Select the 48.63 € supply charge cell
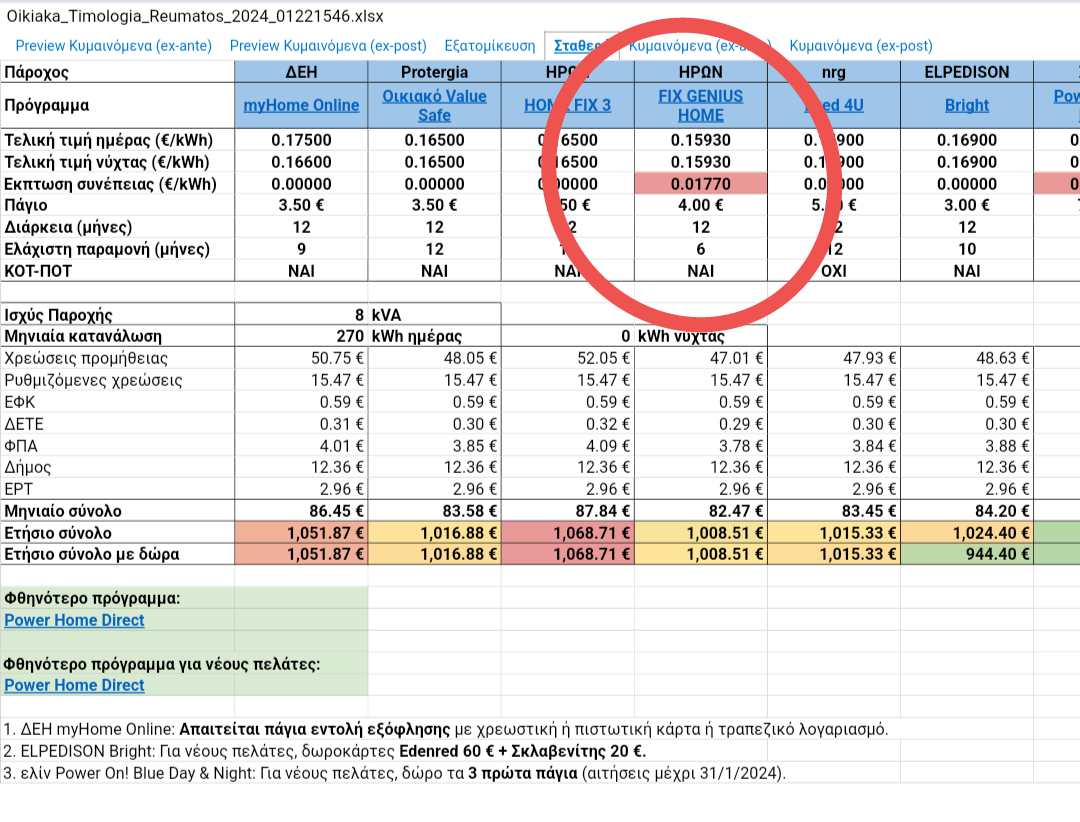 tap(967, 358)
